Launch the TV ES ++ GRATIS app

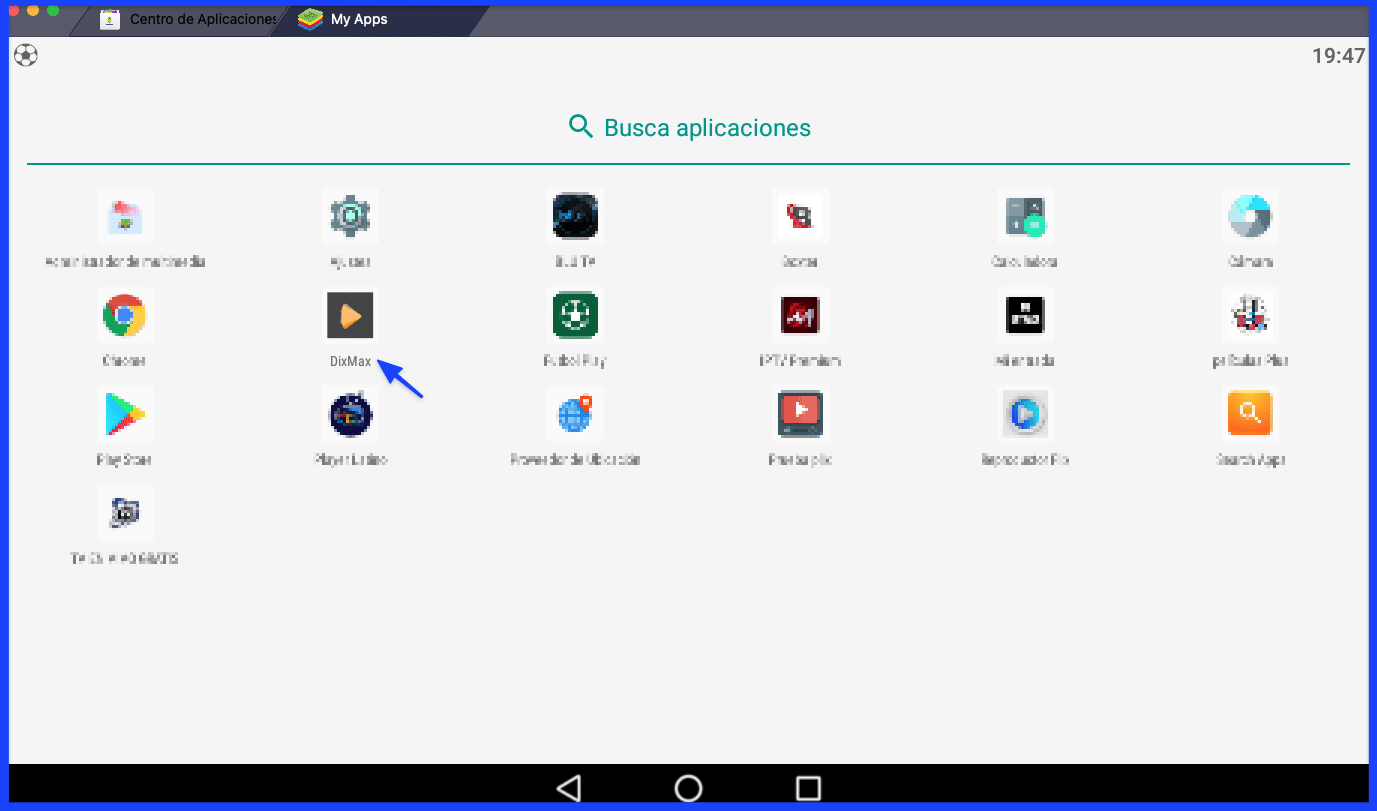tap(125, 513)
